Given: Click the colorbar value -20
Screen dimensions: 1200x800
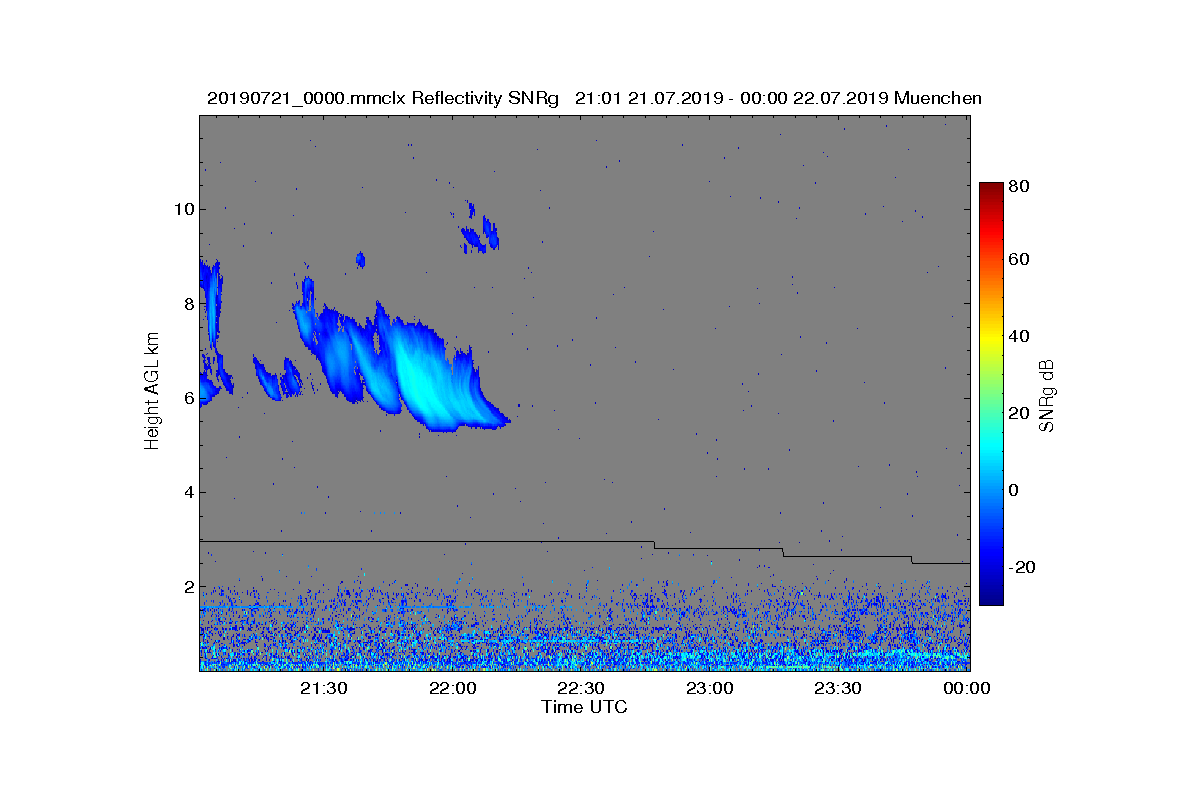Looking at the screenshot, I should click(1020, 567).
